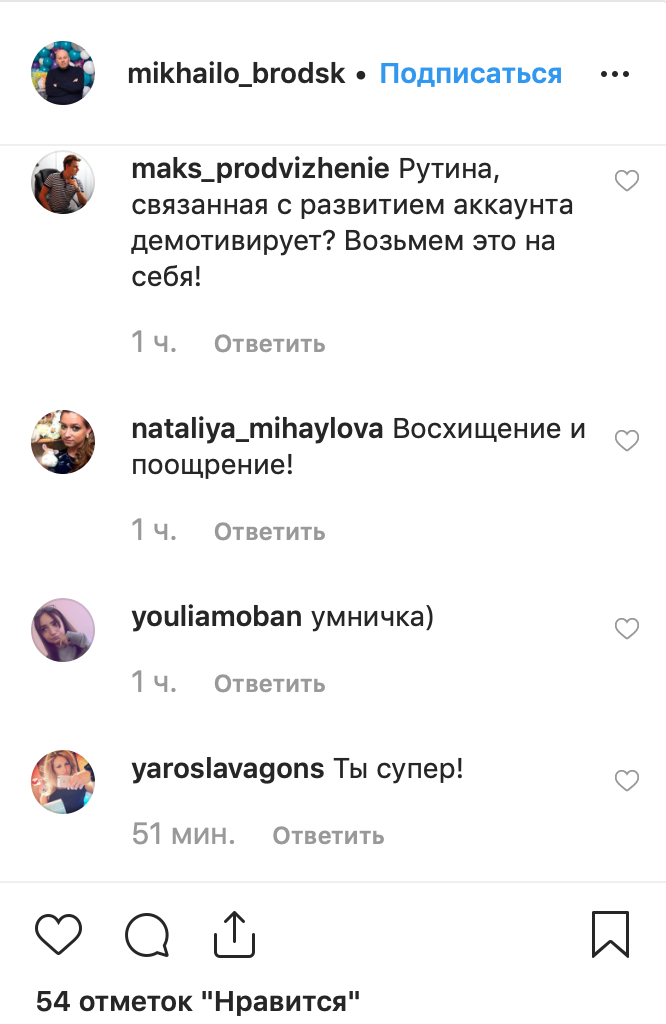View the 54 отметок "Нравится" likes list
This screenshot has height=1024, width=666.
(198, 1001)
